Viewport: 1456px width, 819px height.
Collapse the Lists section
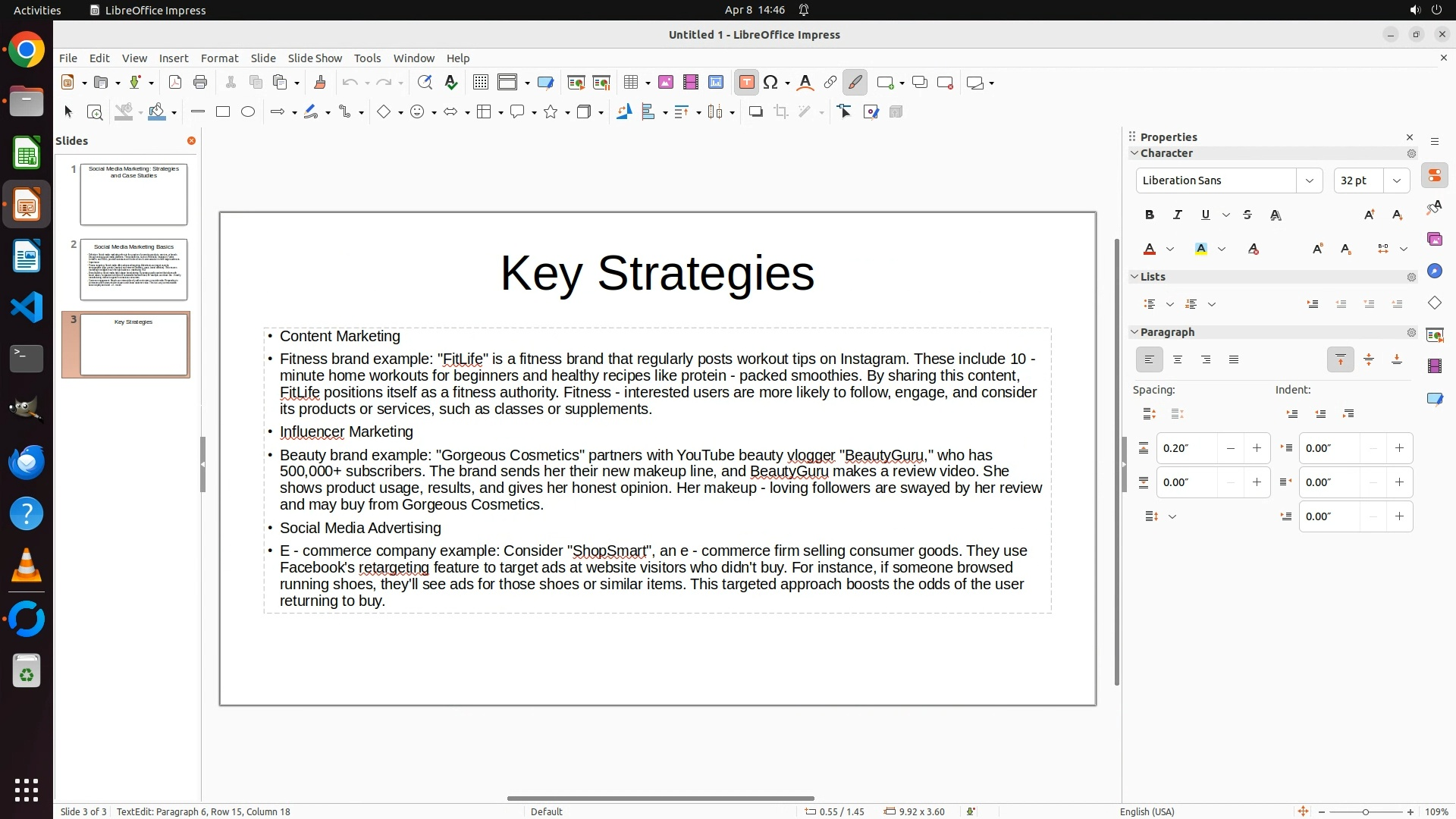point(1135,277)
